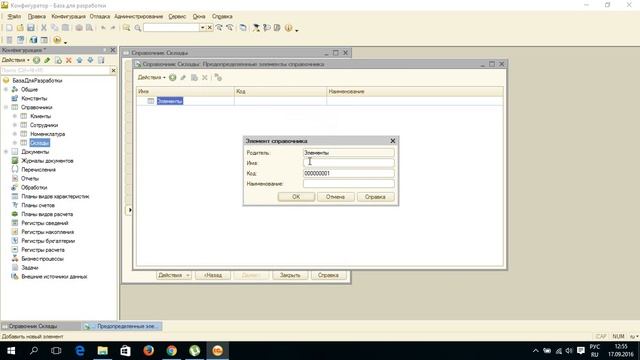
Task: Click the Наименование input field in dialog
Action: pos(349,184)
